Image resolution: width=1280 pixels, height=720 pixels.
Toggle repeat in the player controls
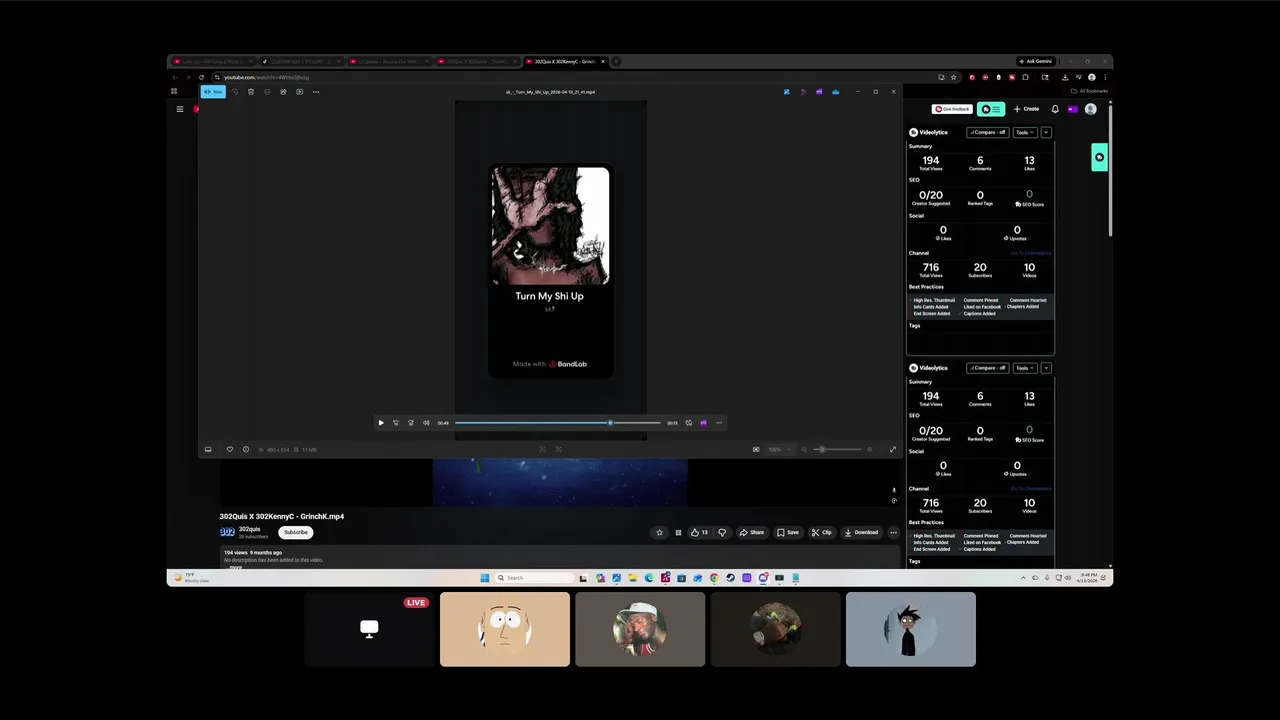click(x=688, y=423)
